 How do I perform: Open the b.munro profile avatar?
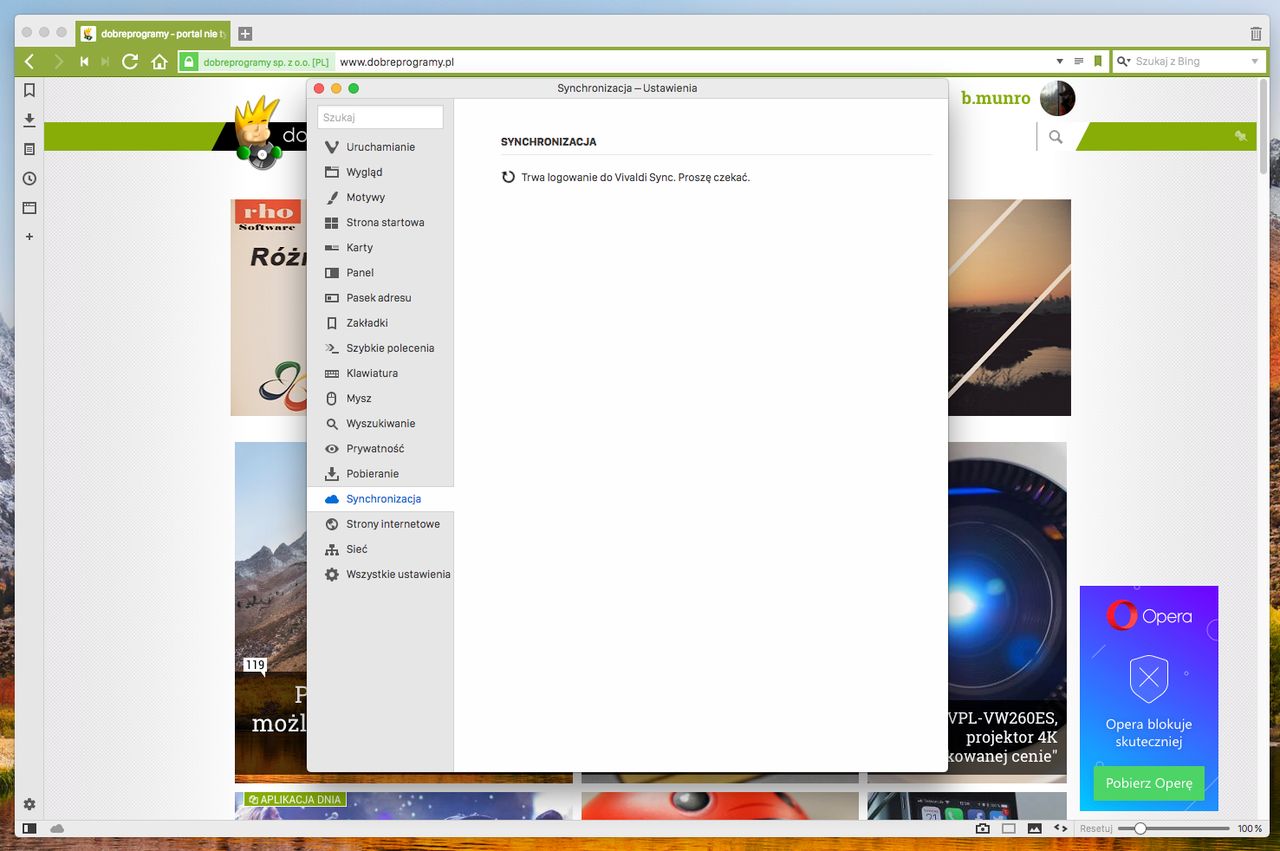point(1057,98)
